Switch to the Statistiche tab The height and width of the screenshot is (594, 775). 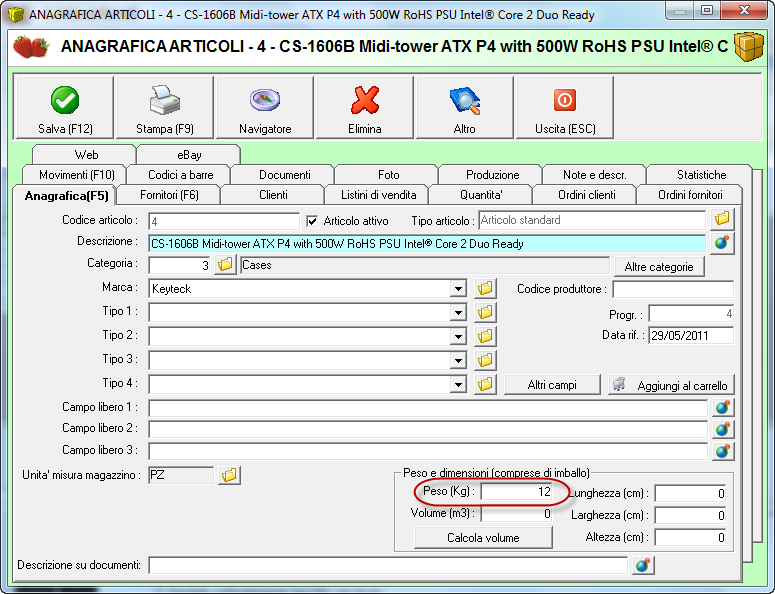701,175
